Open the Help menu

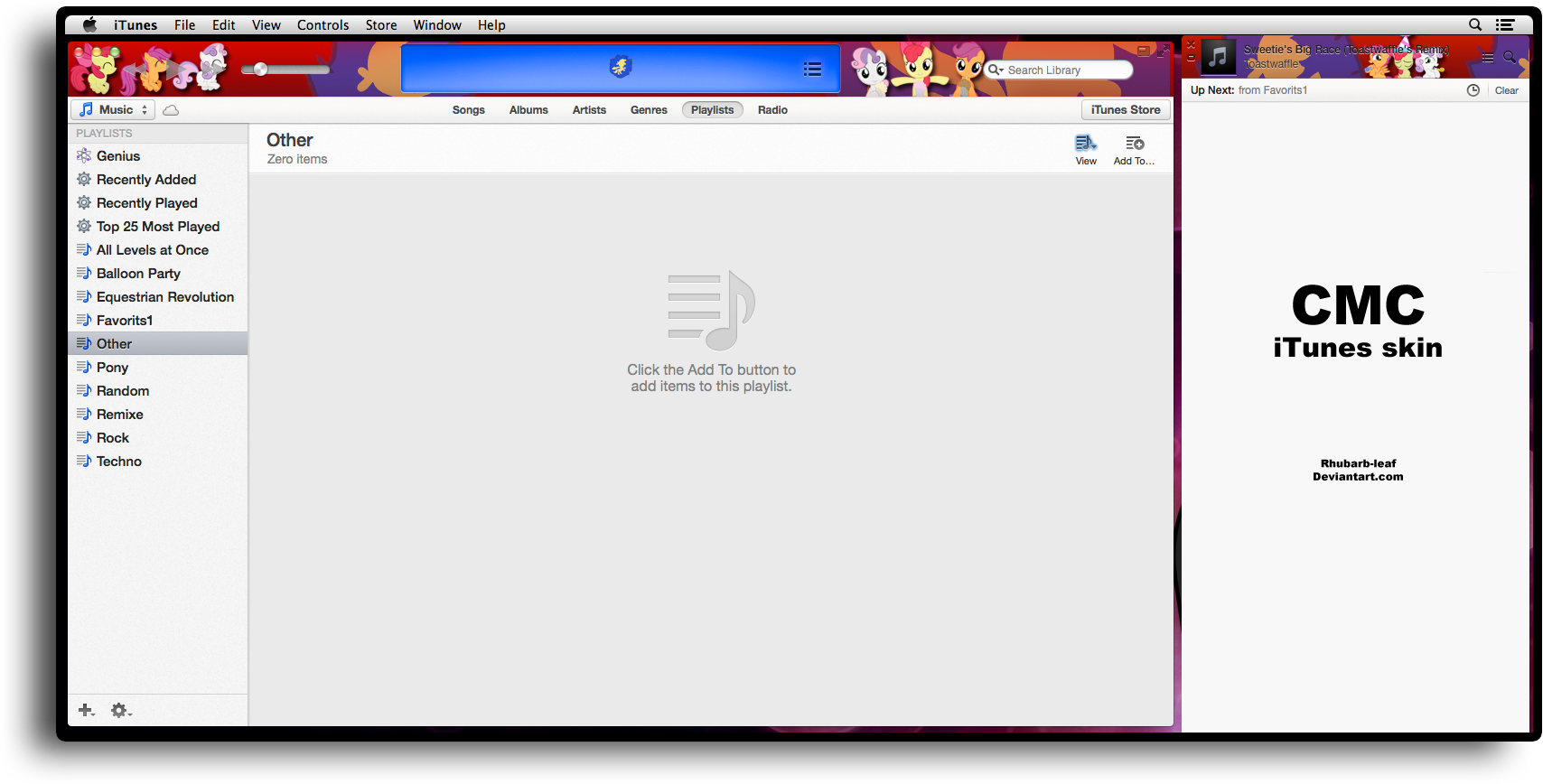pos(491,24)
